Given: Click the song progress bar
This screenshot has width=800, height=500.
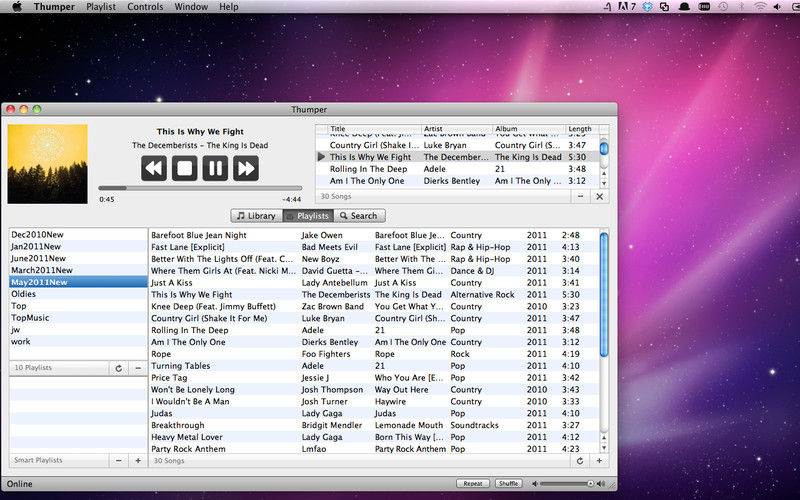Looking at the screenshot, I should click(x=200, y=188).
